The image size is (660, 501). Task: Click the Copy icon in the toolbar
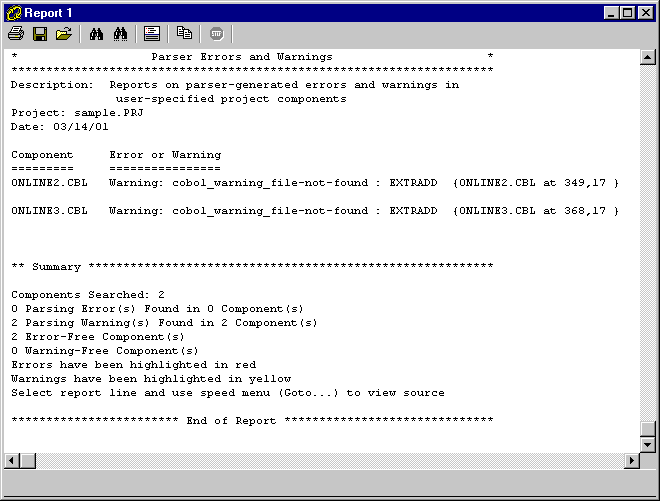(184, 34)
